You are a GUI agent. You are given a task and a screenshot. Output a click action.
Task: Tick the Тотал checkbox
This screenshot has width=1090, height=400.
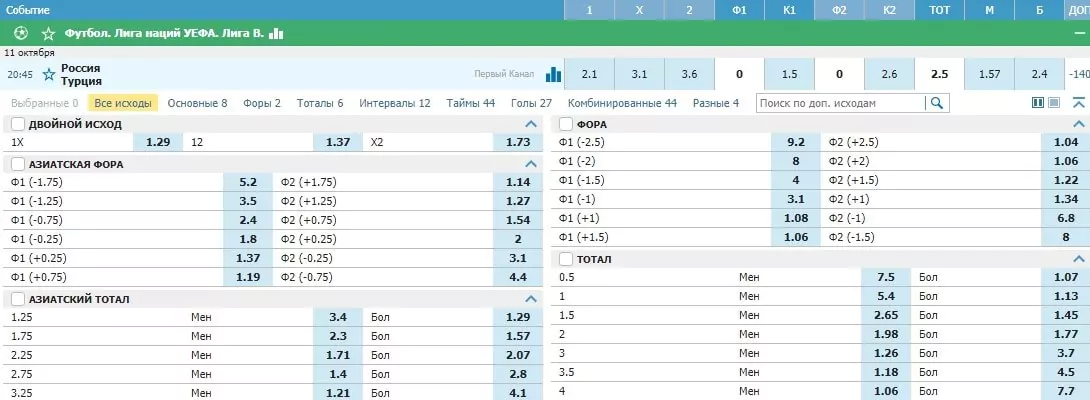tap(566, 259)
